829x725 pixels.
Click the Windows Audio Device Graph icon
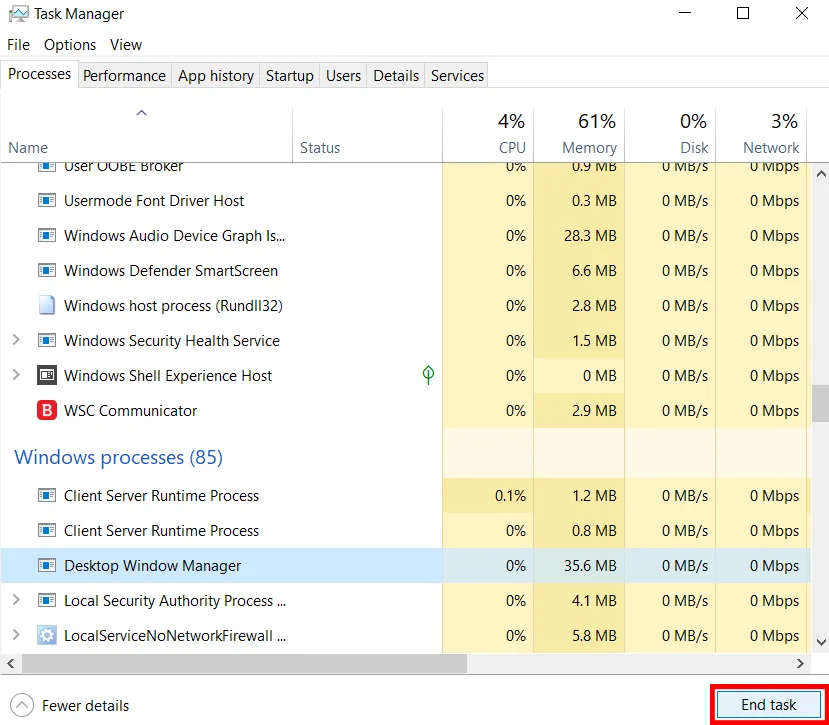coord(46,235)
